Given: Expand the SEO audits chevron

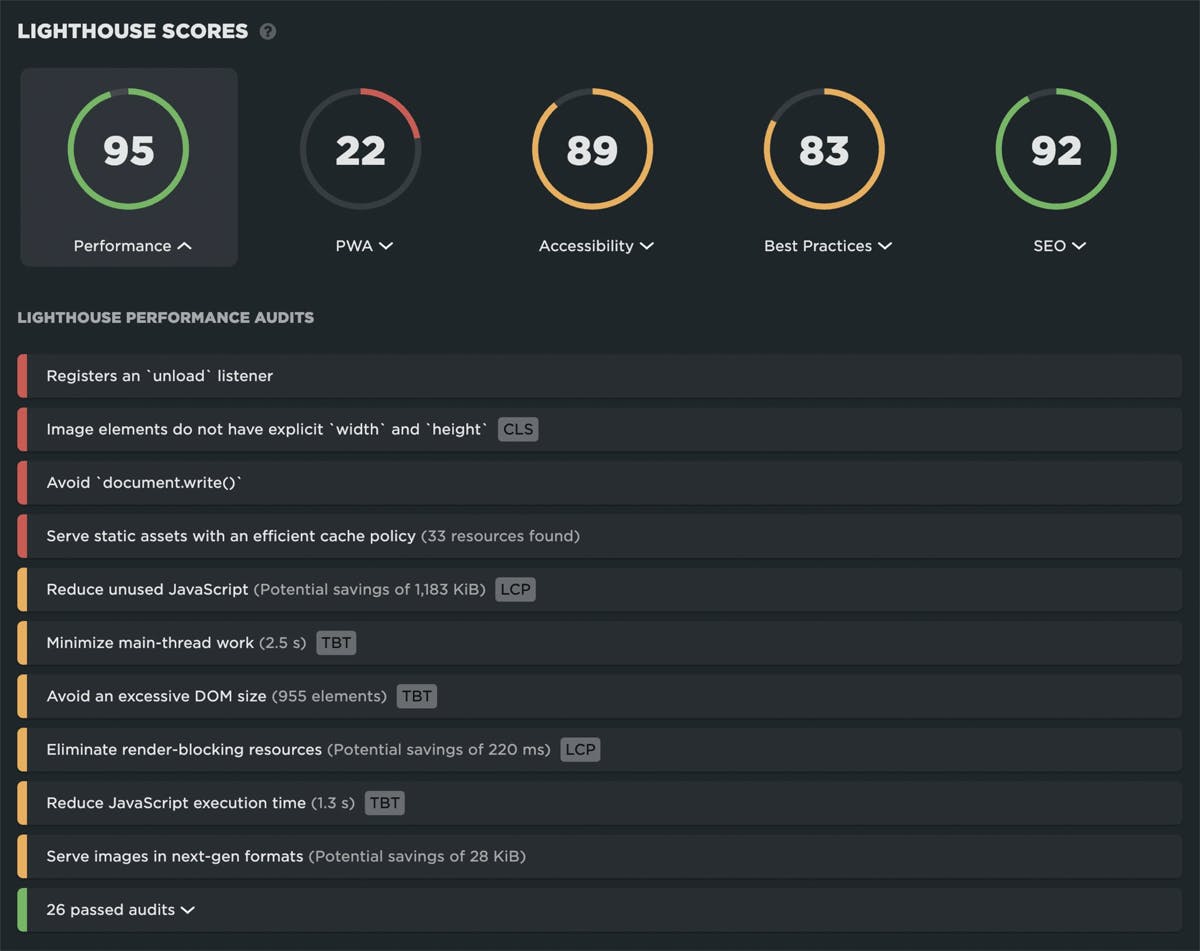Looking at the screenshot, I should [1078, 246].
